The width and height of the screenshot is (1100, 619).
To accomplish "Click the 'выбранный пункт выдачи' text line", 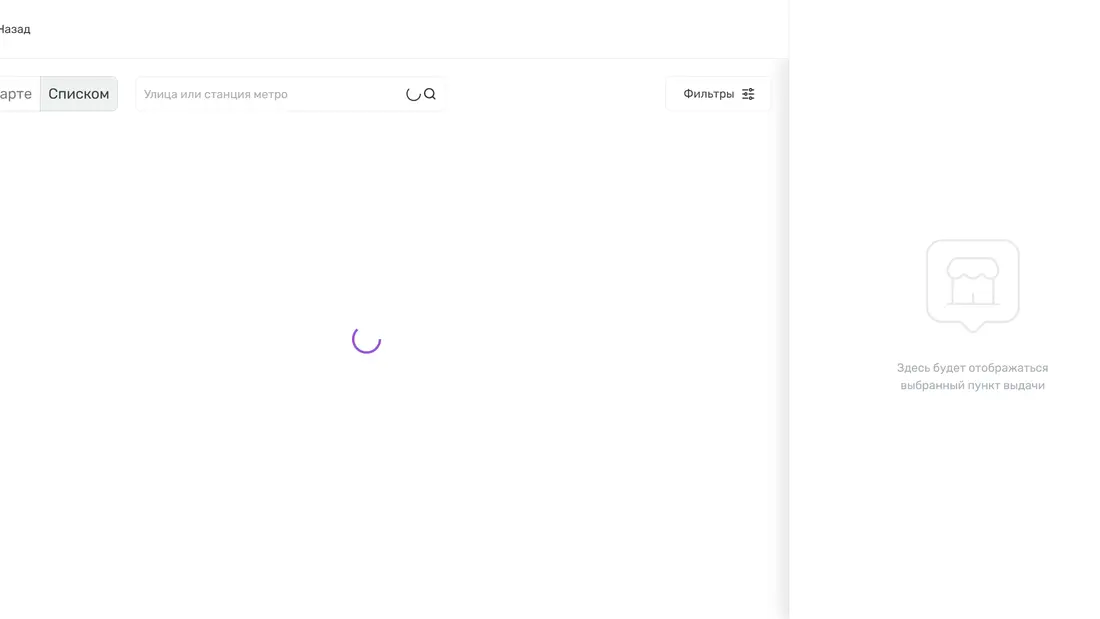I will click(x=972, y=386).
